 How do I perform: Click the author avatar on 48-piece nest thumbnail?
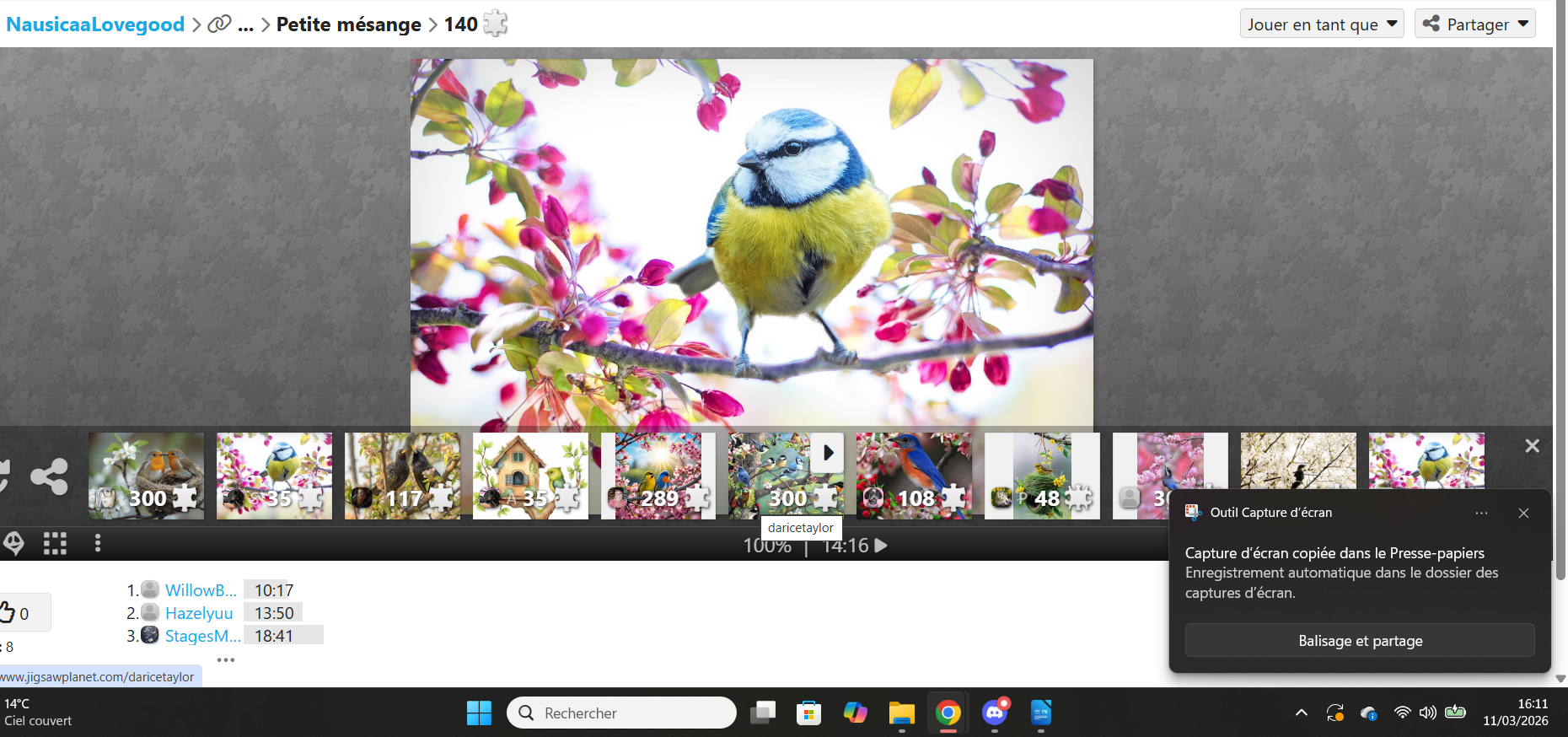tap(1002, 498)
